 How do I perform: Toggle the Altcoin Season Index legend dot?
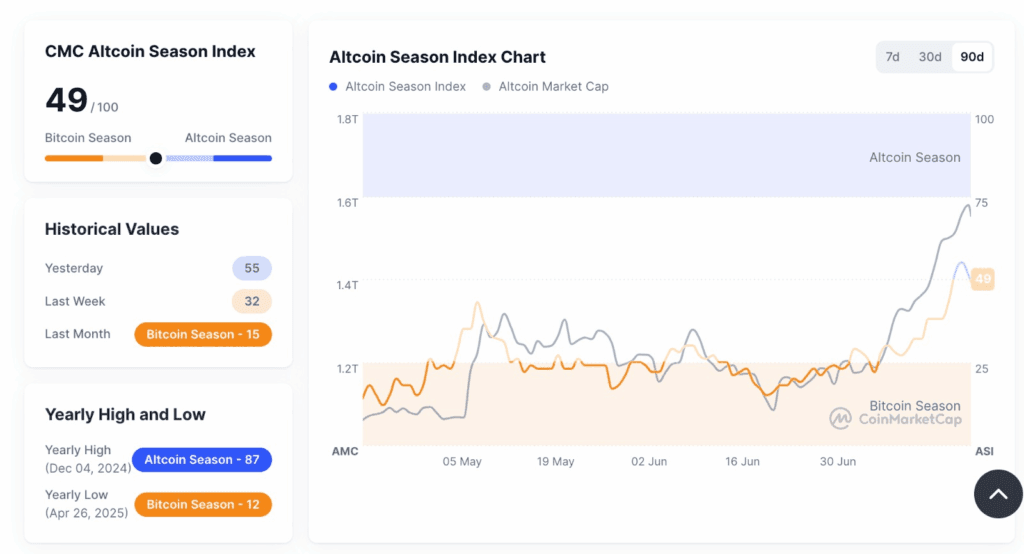pyautogui.click(x=333, y=86)
